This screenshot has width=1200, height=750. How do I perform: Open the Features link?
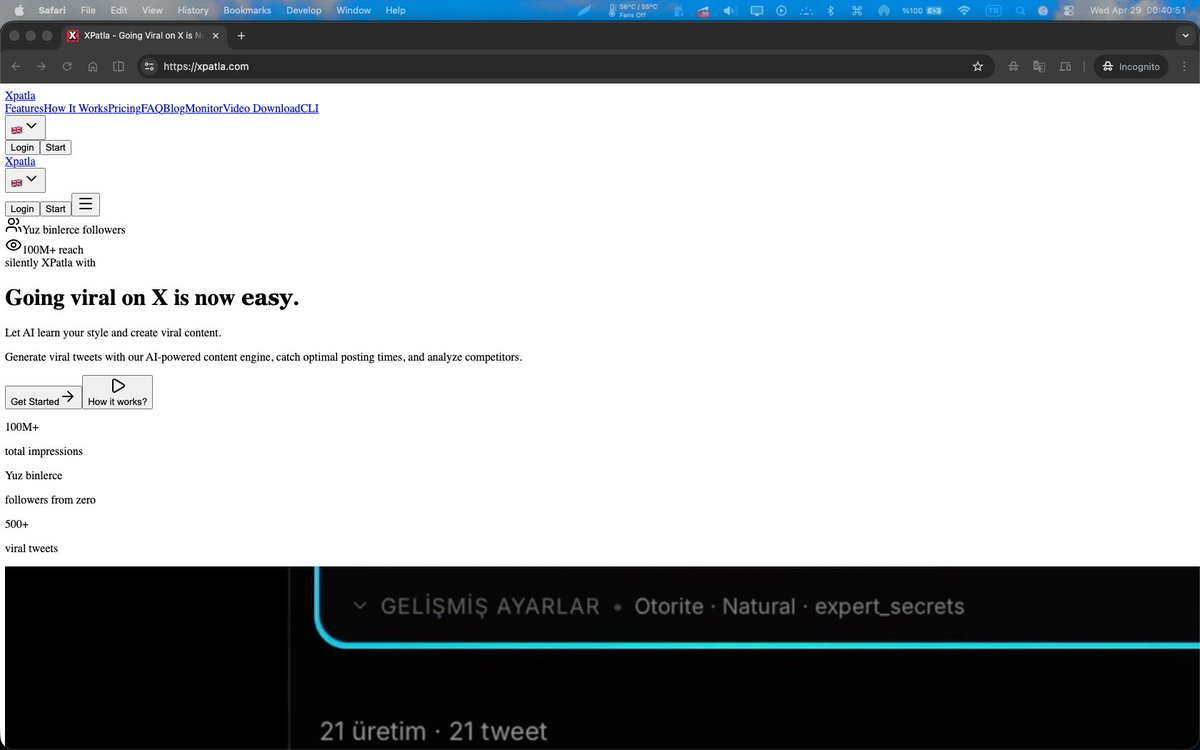[24, 108]
